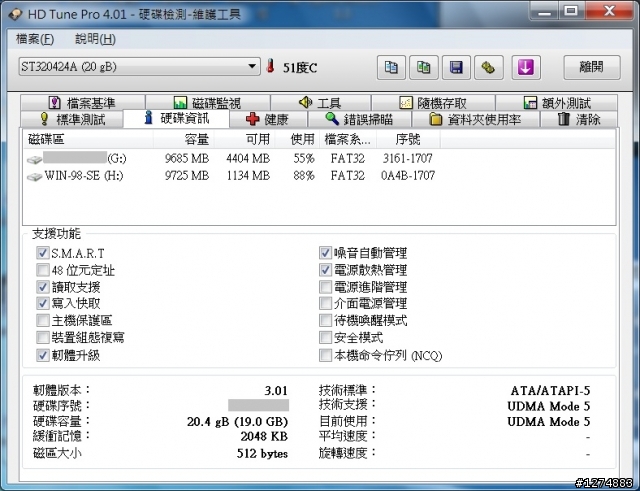Click the 1134 MB free space cell

click(x=248, y=176)
